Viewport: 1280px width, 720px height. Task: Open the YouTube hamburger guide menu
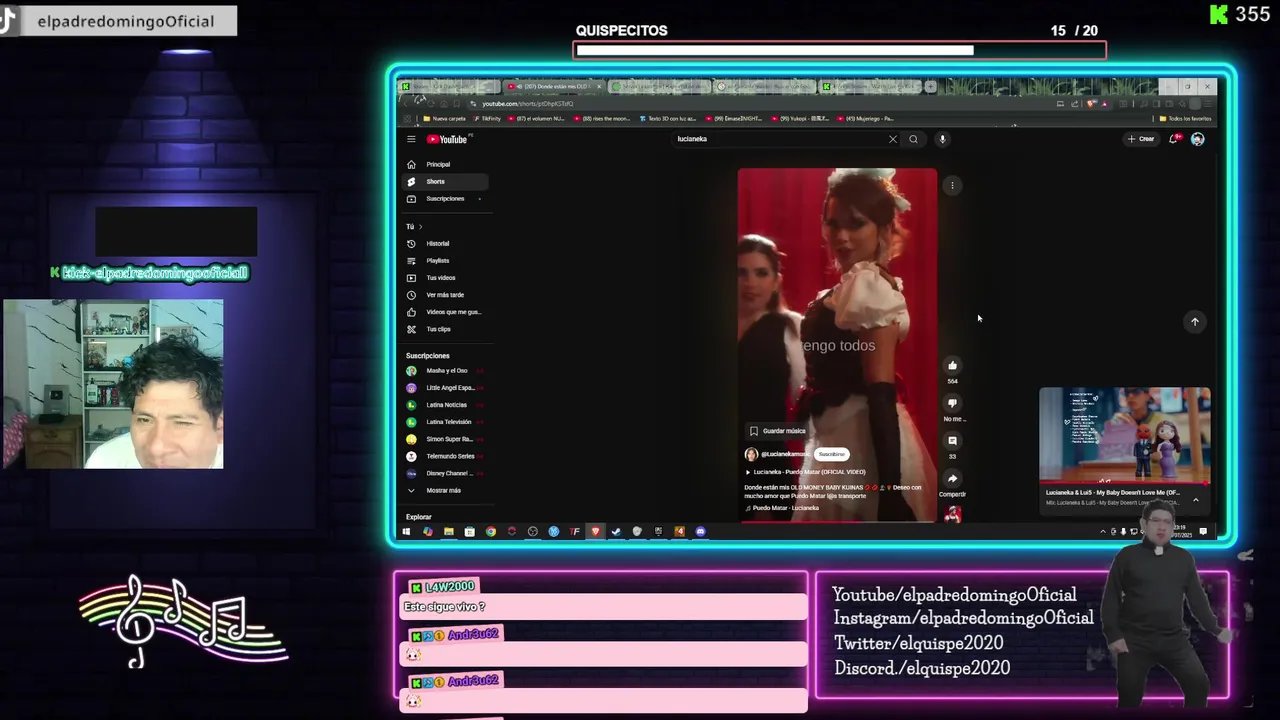[411, 139]
